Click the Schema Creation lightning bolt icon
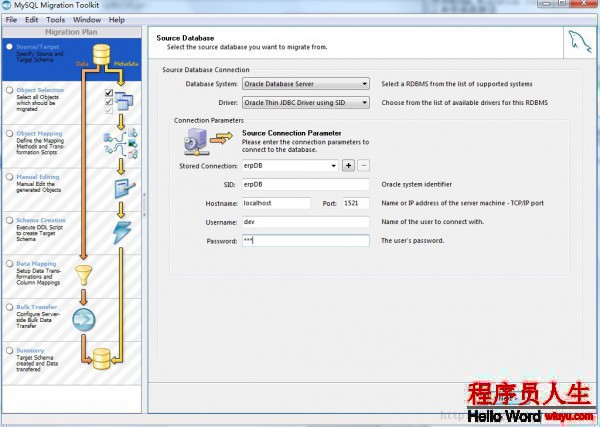Image resolution: width=600 pixels, height=427 pixels. 122,233
